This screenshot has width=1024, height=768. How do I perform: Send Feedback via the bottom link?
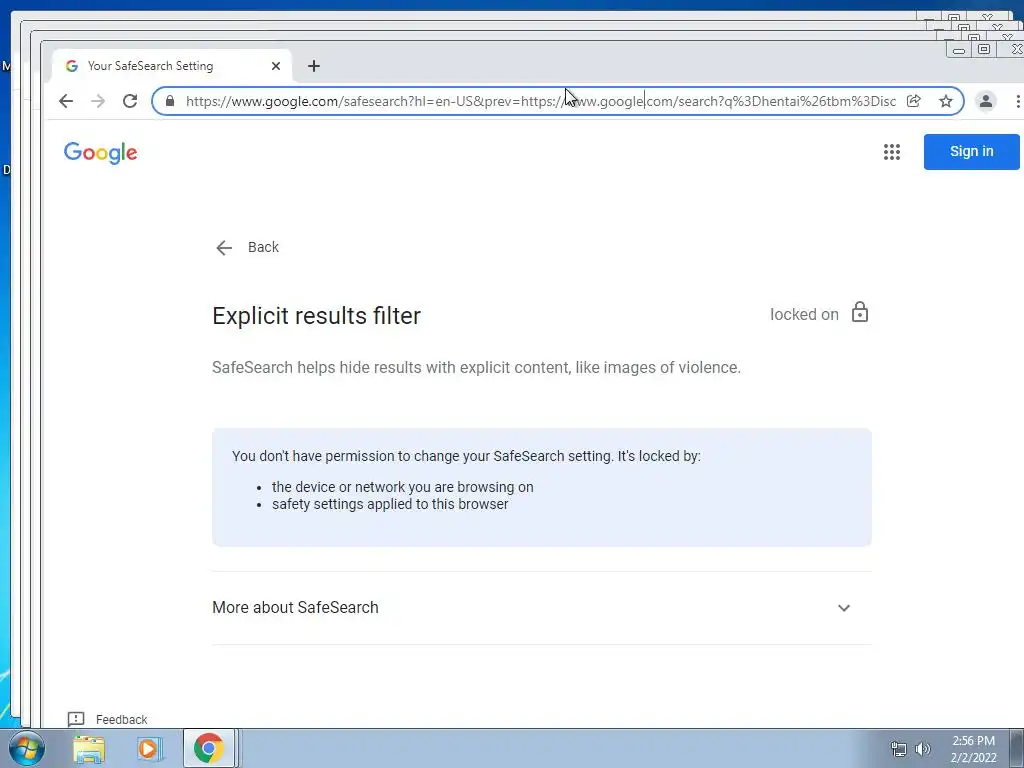(121, 720)
